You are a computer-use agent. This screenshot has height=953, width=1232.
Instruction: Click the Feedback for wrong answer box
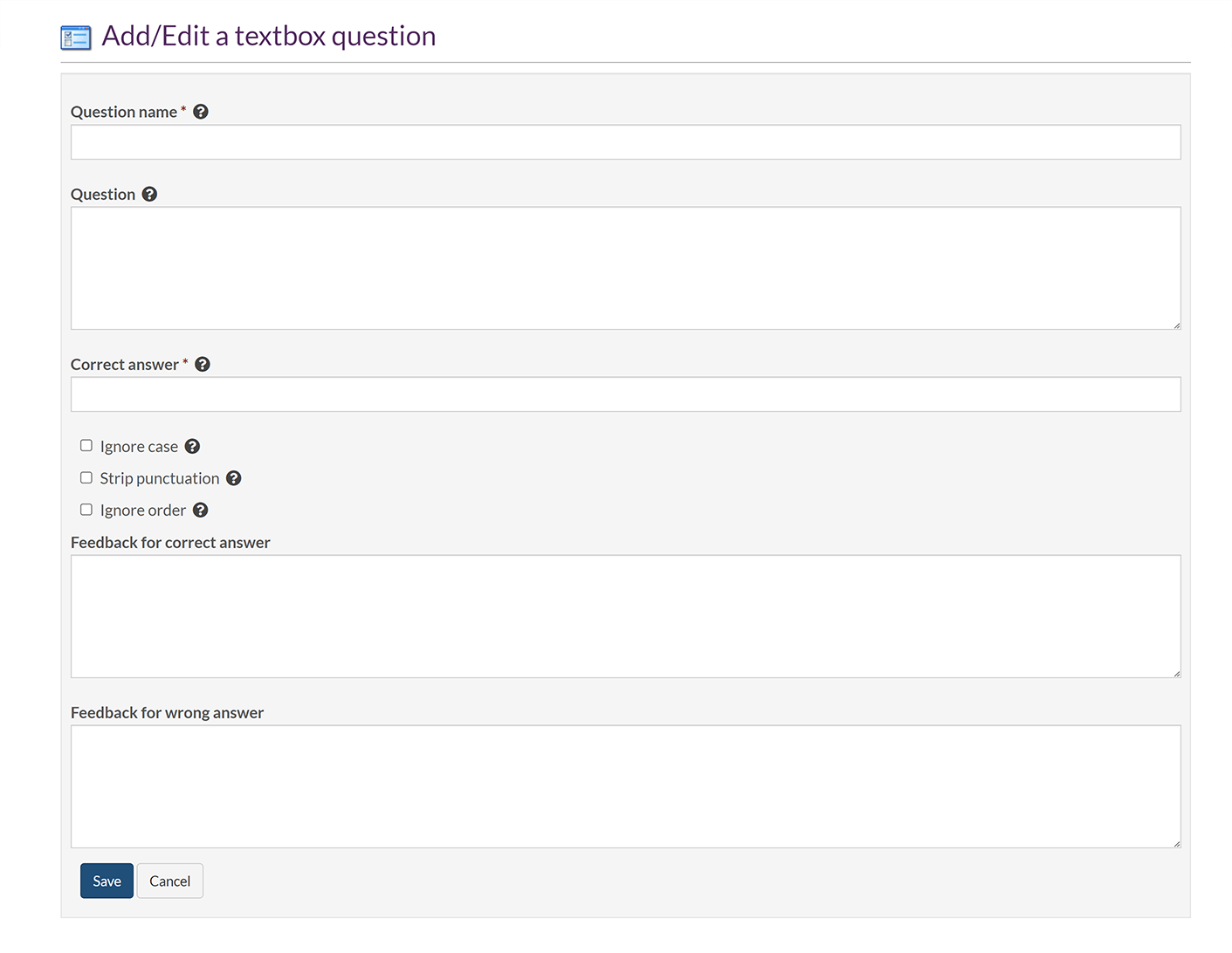tap(625, 786)
